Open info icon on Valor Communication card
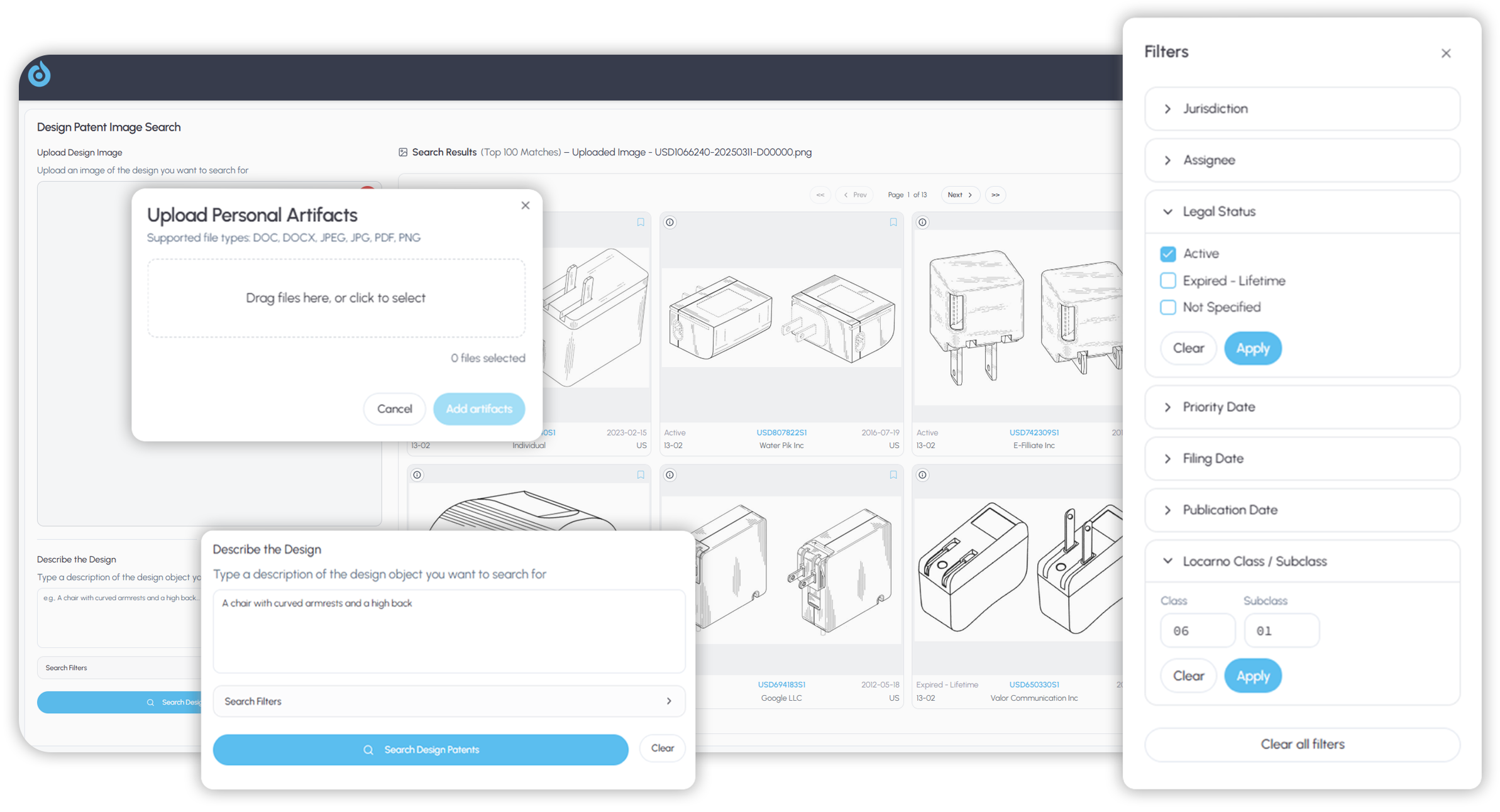 point(922,475)
